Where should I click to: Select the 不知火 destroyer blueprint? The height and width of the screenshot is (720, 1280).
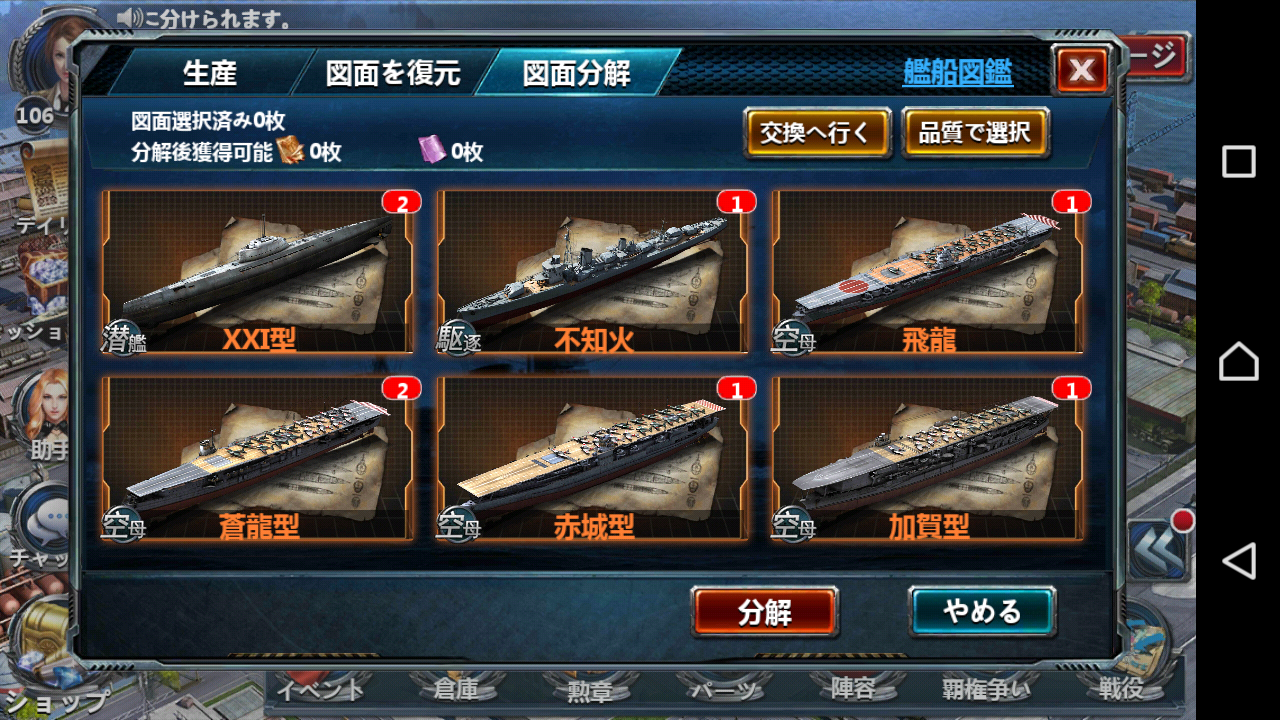click(592, 272)
